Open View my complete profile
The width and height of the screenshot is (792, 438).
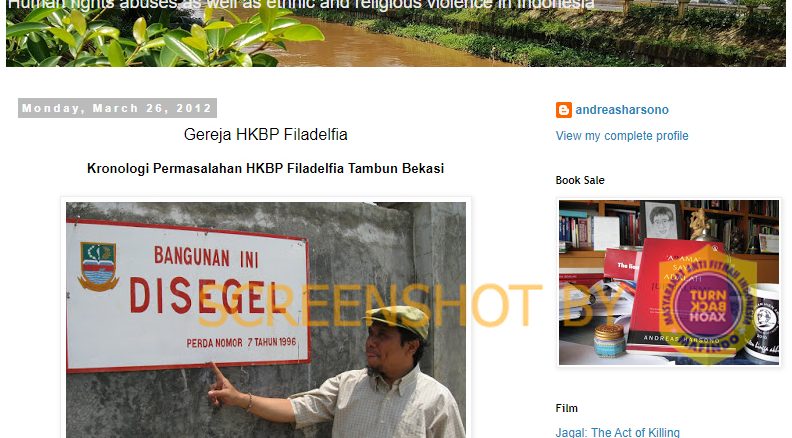coord(622,136)
